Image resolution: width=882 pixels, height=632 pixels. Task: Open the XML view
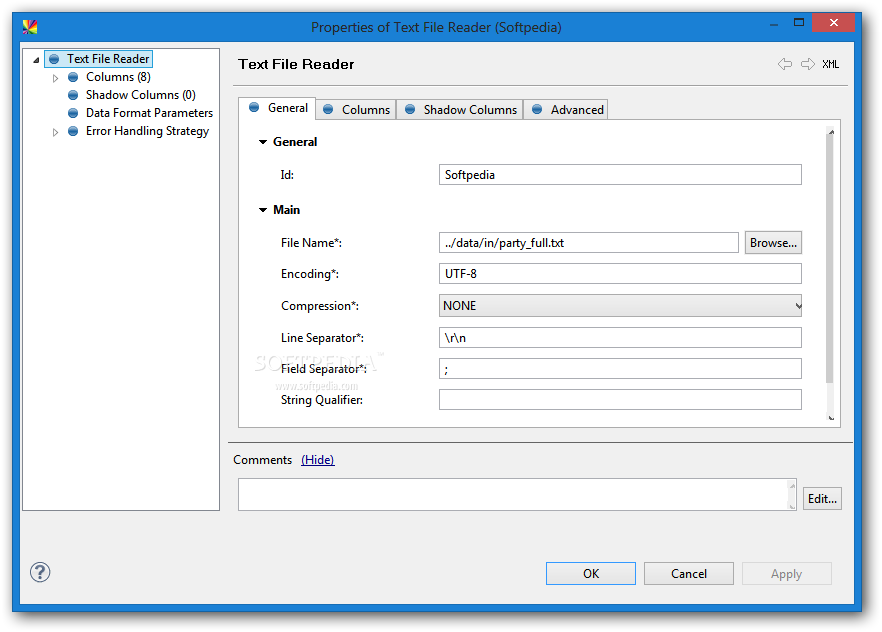[x=830, y=64]
